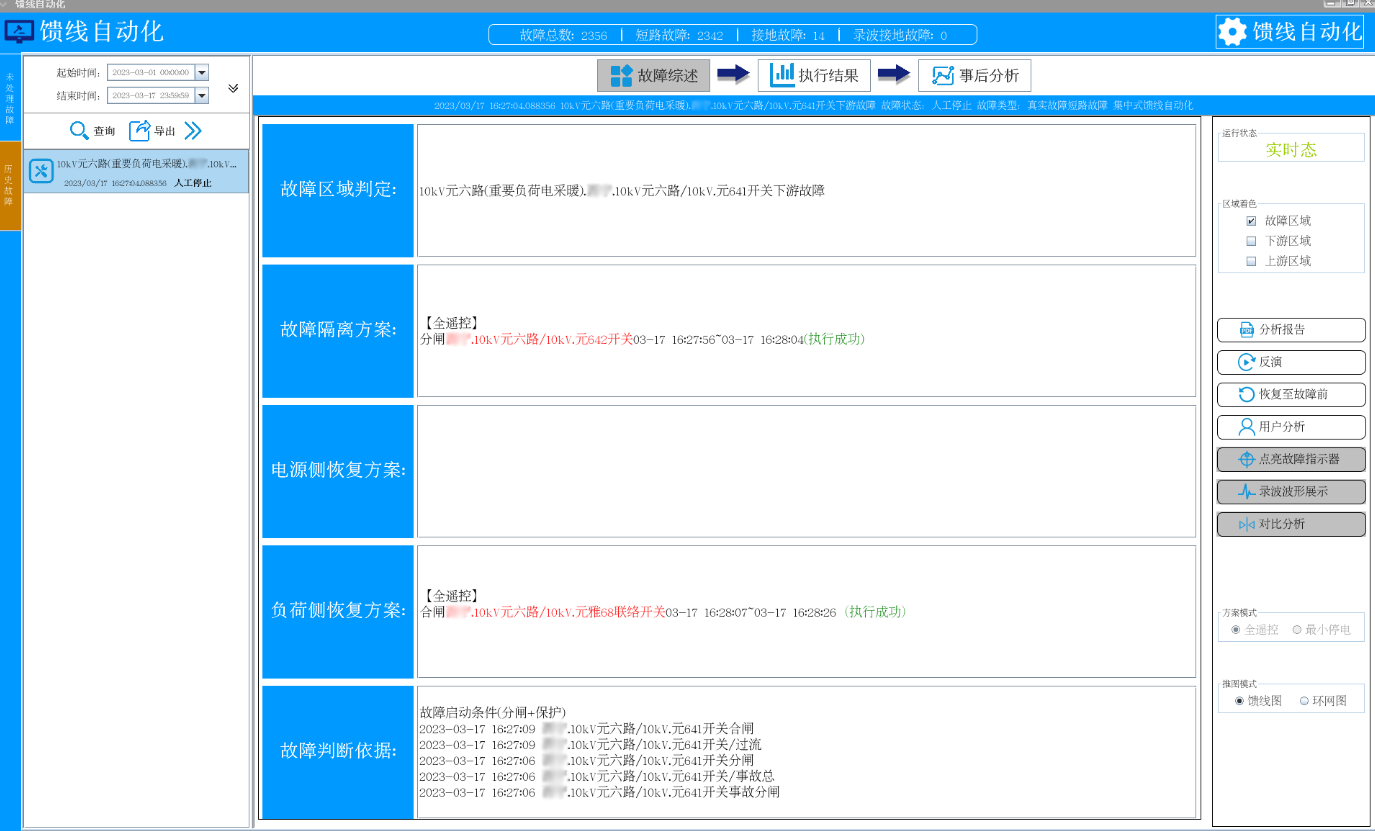This screenshot has height=831, width=1375.
Task: Open the 历史故障 side tab
Action: click(9, 185)
